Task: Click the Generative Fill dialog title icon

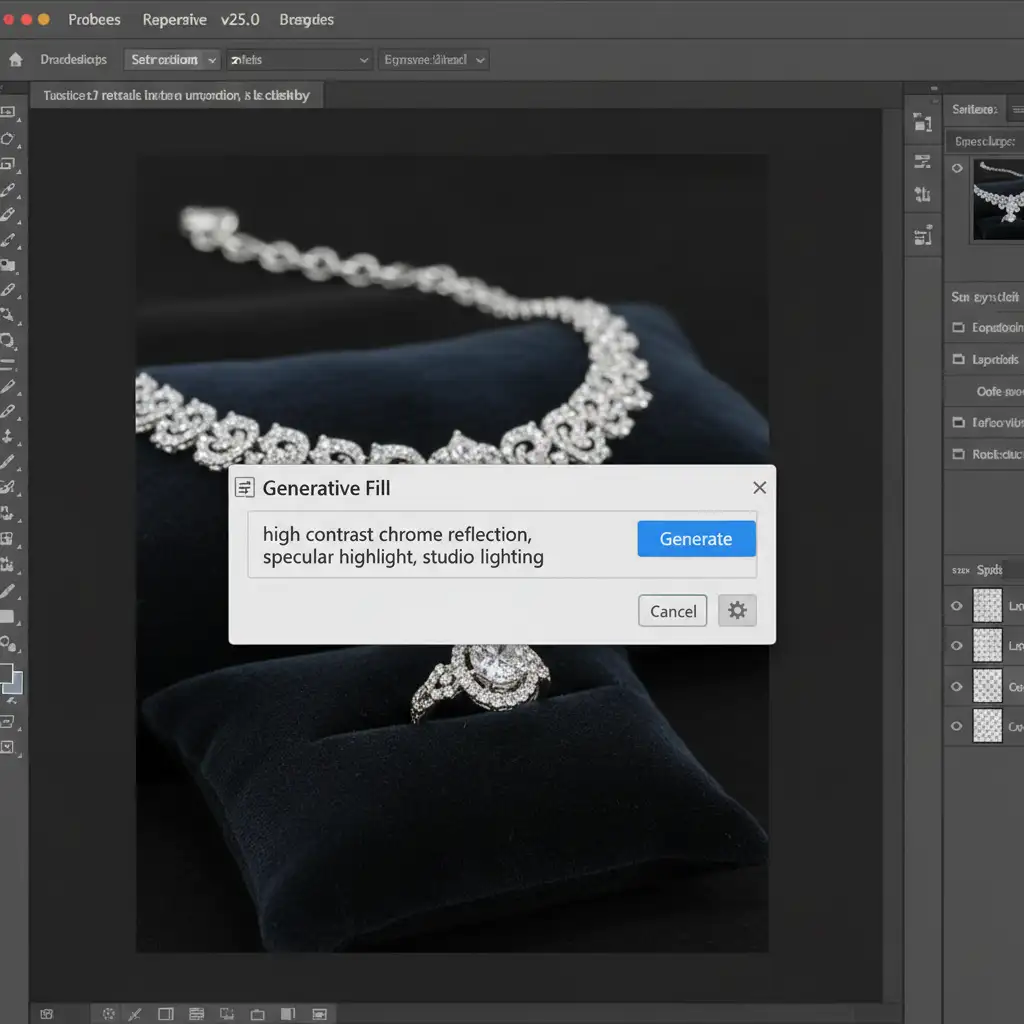Action: click(x=244, y=488)
